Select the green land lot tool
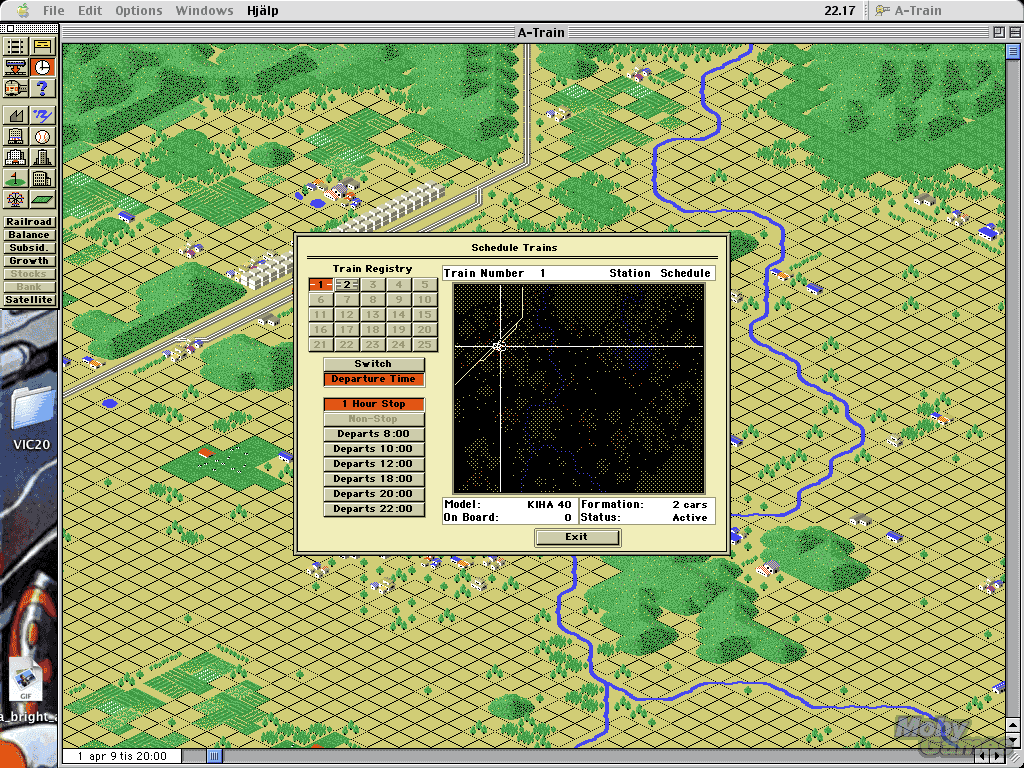Screen dimensions: 1024x768 pos(42,200)
